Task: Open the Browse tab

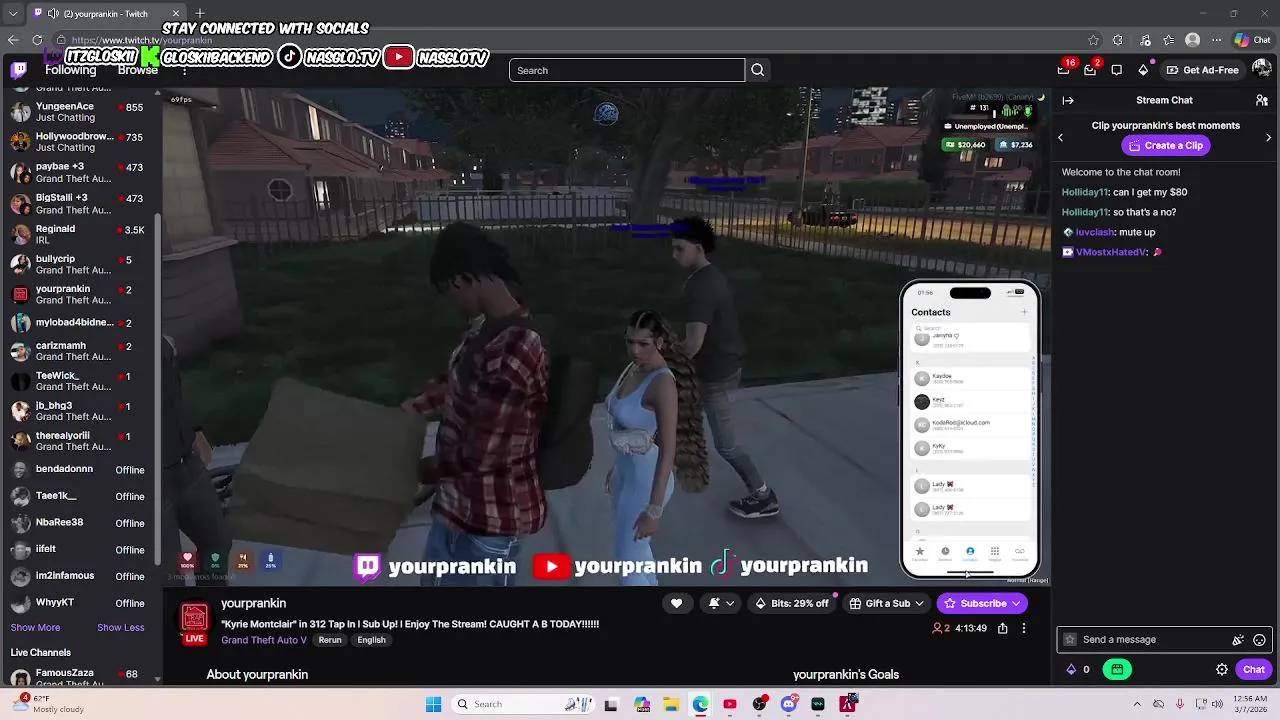Action: tap(137, 70)
